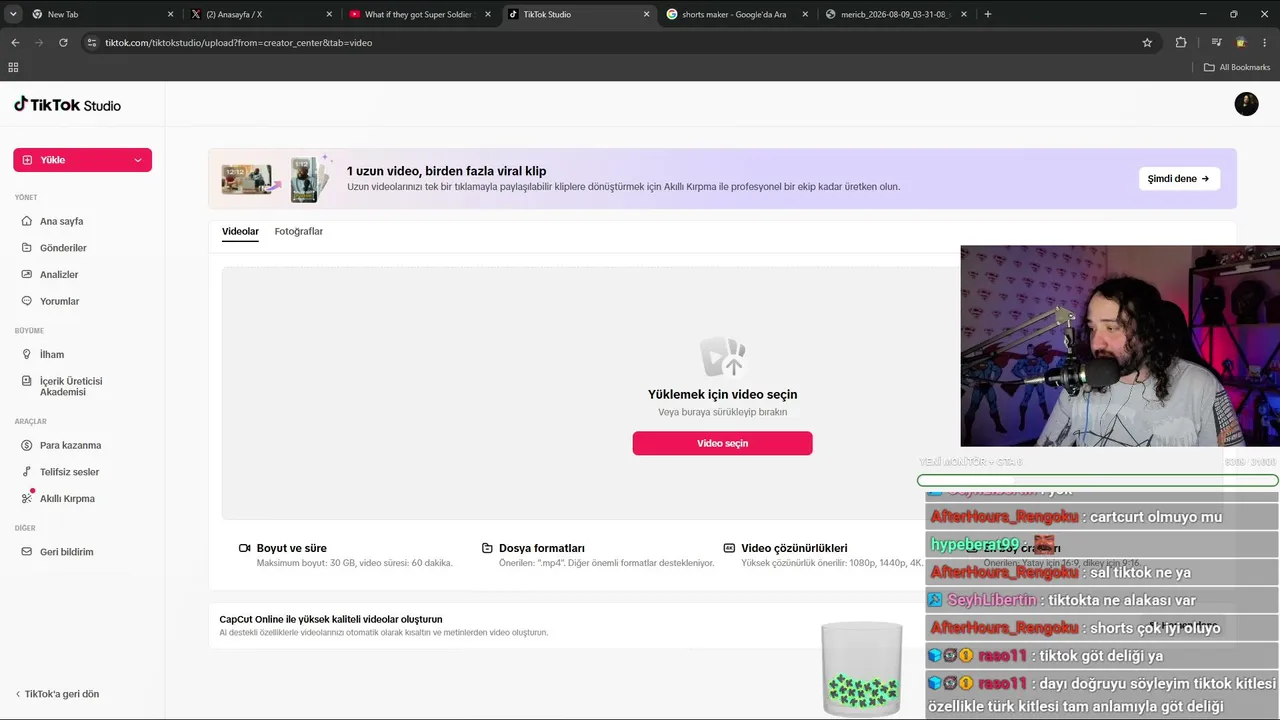Click the streamer webcam overlay
The image size is (1280, 720).
click(1120, 346)
